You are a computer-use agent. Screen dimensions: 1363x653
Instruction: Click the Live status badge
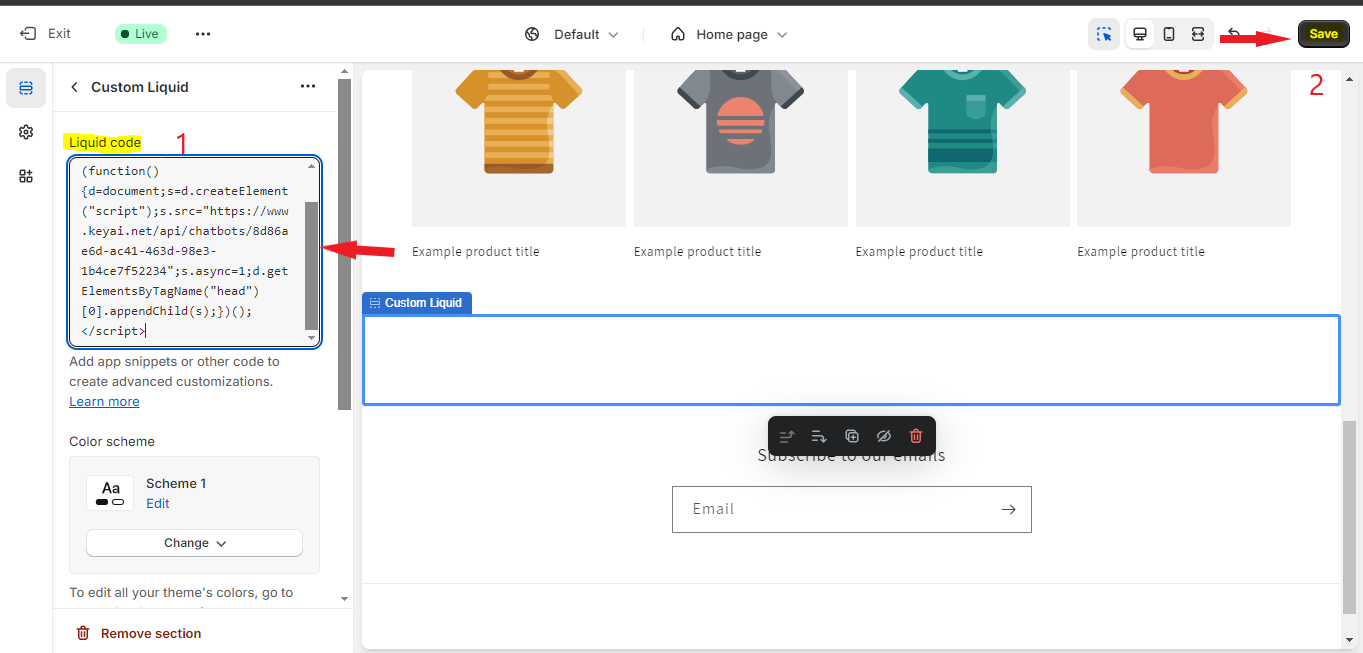click(140, 34)
